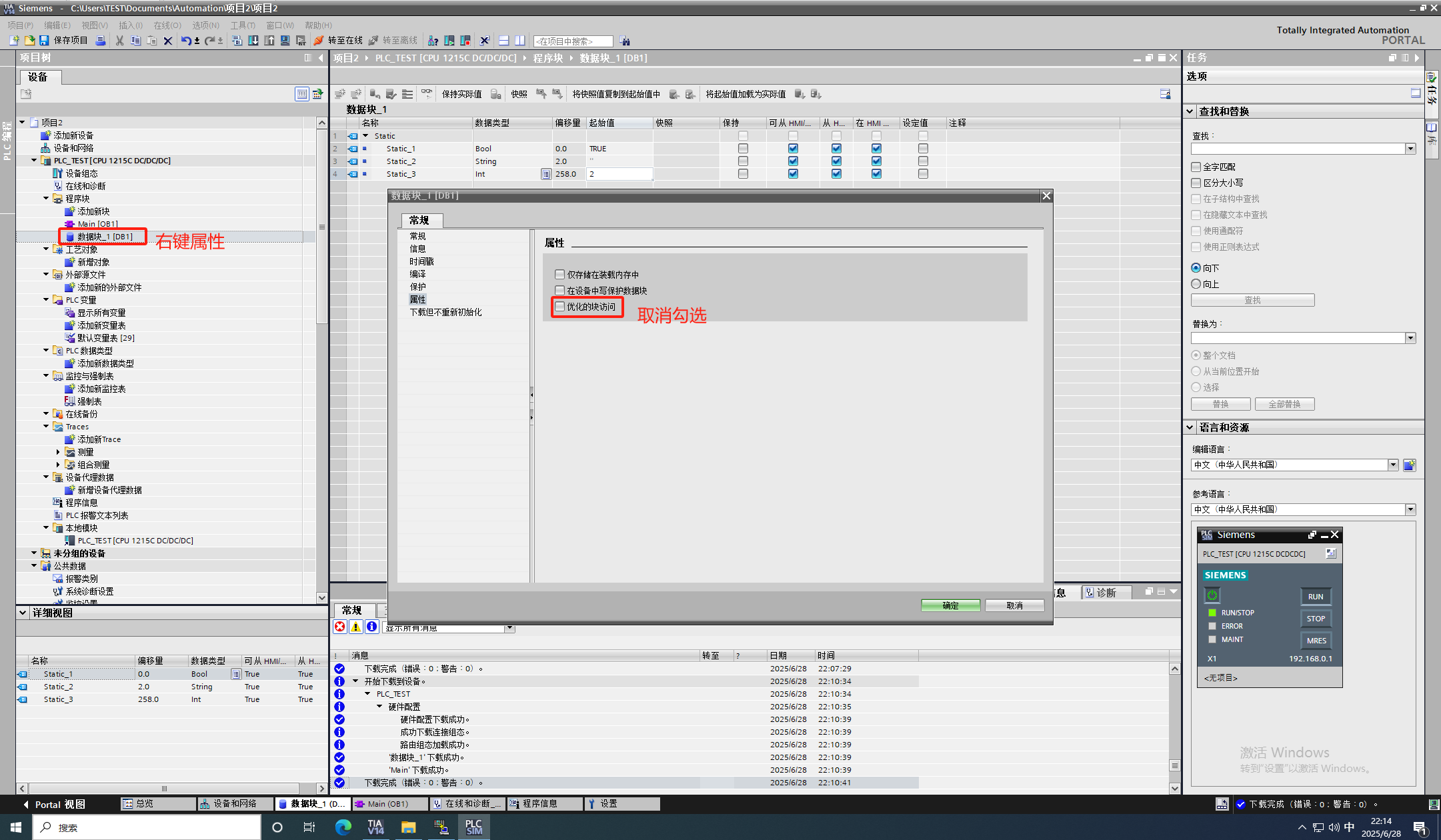Click the compile icon in main toolbar
This screenshot has height=840, width=1441.
237,41
